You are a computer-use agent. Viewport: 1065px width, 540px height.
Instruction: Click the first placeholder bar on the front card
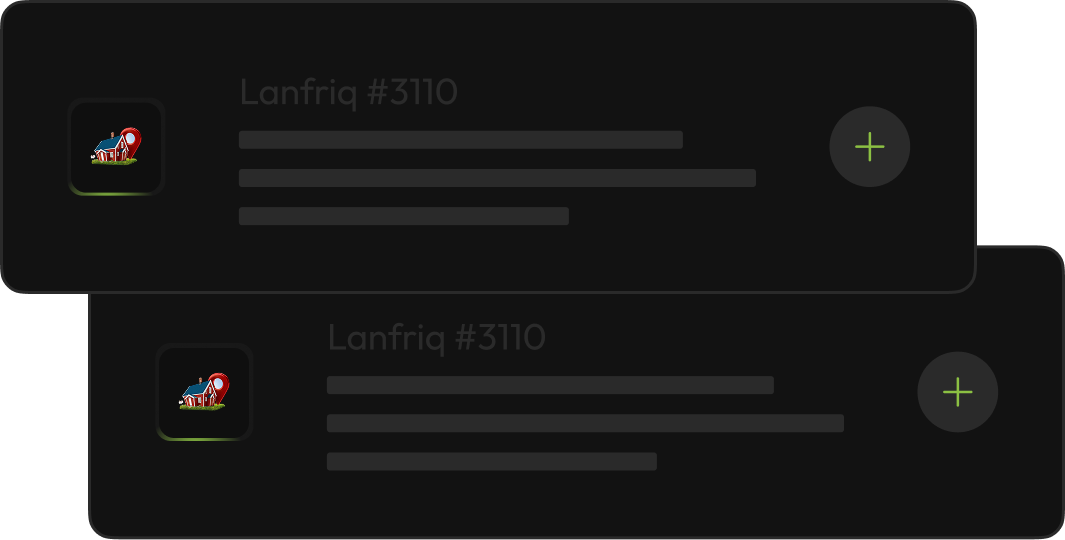pos(460,140)
